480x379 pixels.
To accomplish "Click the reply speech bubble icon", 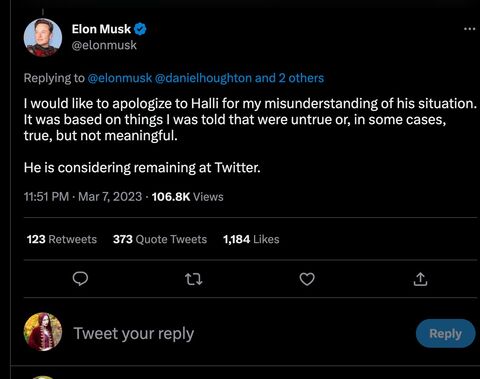I will pyautogui.click(x=80, y=279).
